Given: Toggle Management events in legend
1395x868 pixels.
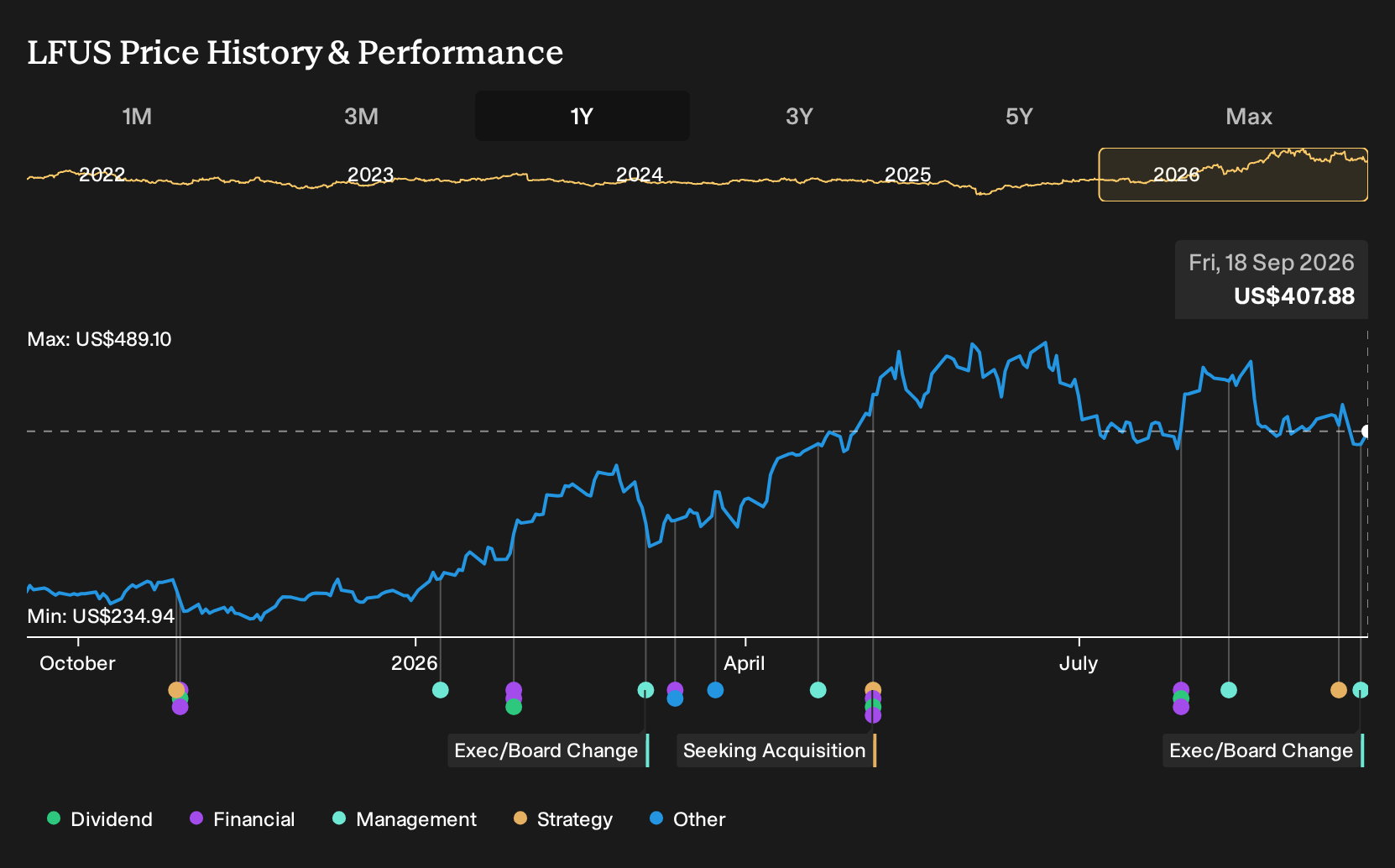Looking at the screenshot, I should pos(405,818).
